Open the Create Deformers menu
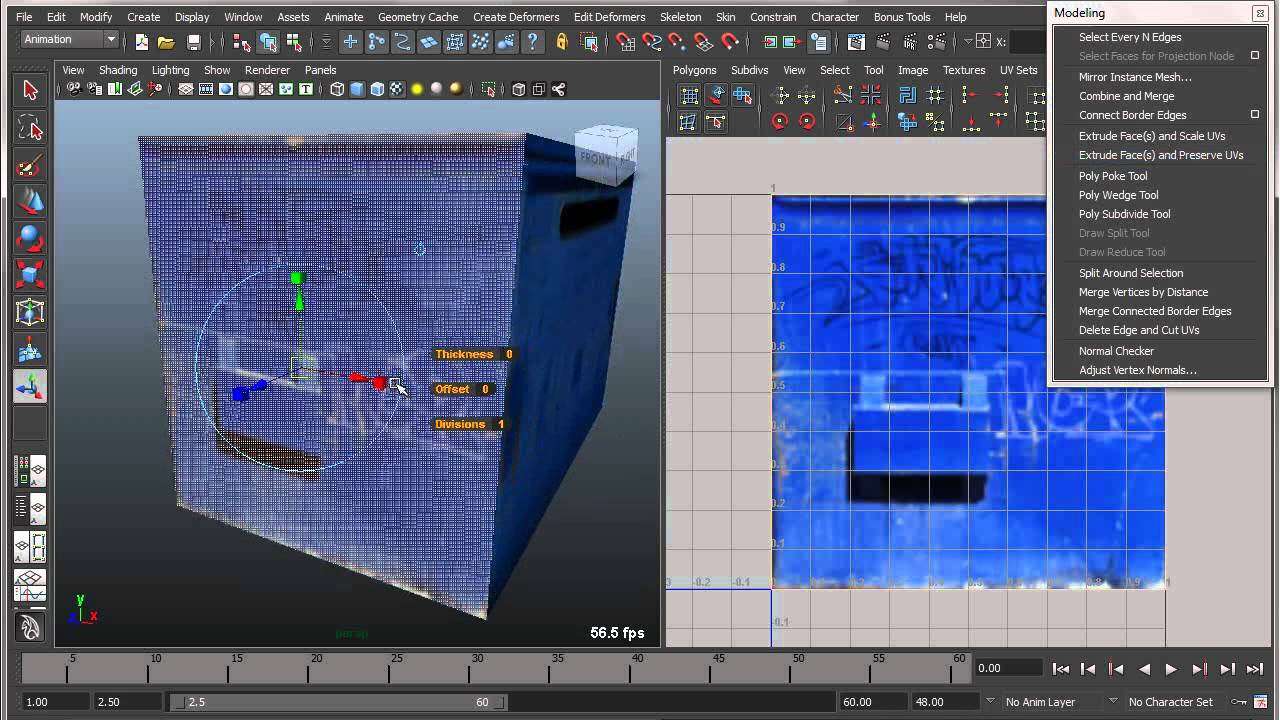The width and height of the screenshot is (1280, 720). [x=516, y=17]
